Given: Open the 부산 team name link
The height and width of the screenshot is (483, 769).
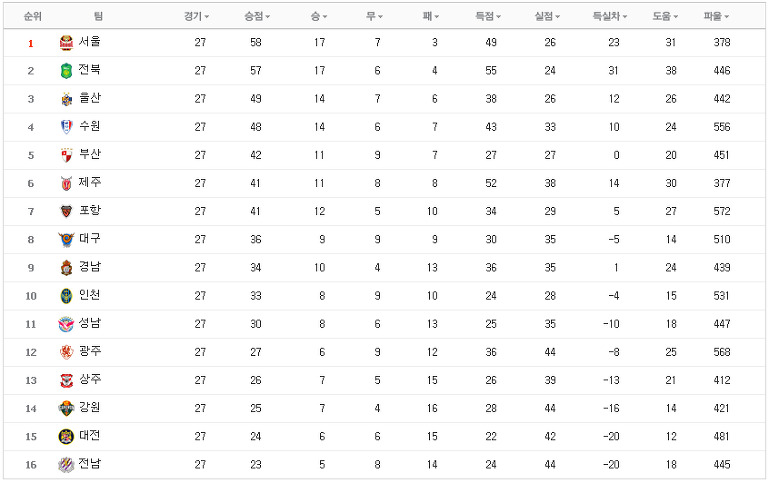Looking at the screenshot, I should point(90,154).
